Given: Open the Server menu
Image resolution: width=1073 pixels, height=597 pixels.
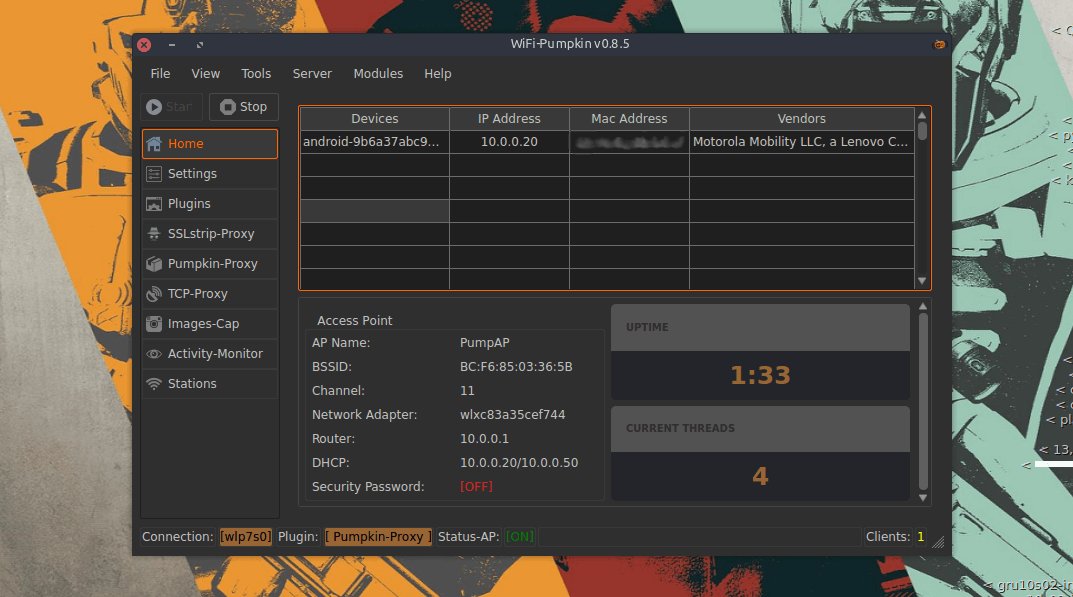Looking at the screenshot, I should [x=312, y=74].
